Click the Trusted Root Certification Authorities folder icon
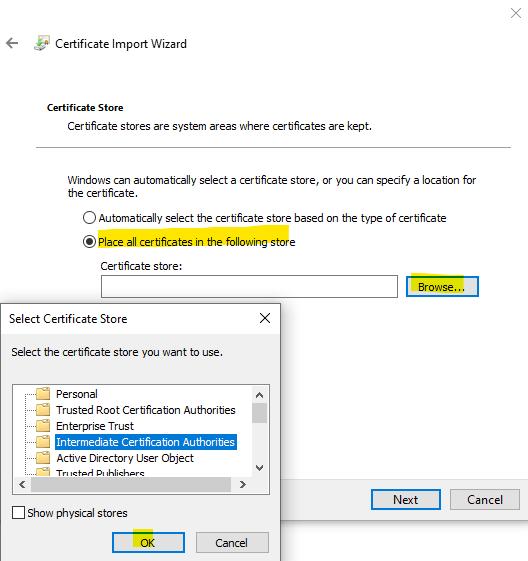Viewport: 528px width, 561px height. tap(43, 409)
